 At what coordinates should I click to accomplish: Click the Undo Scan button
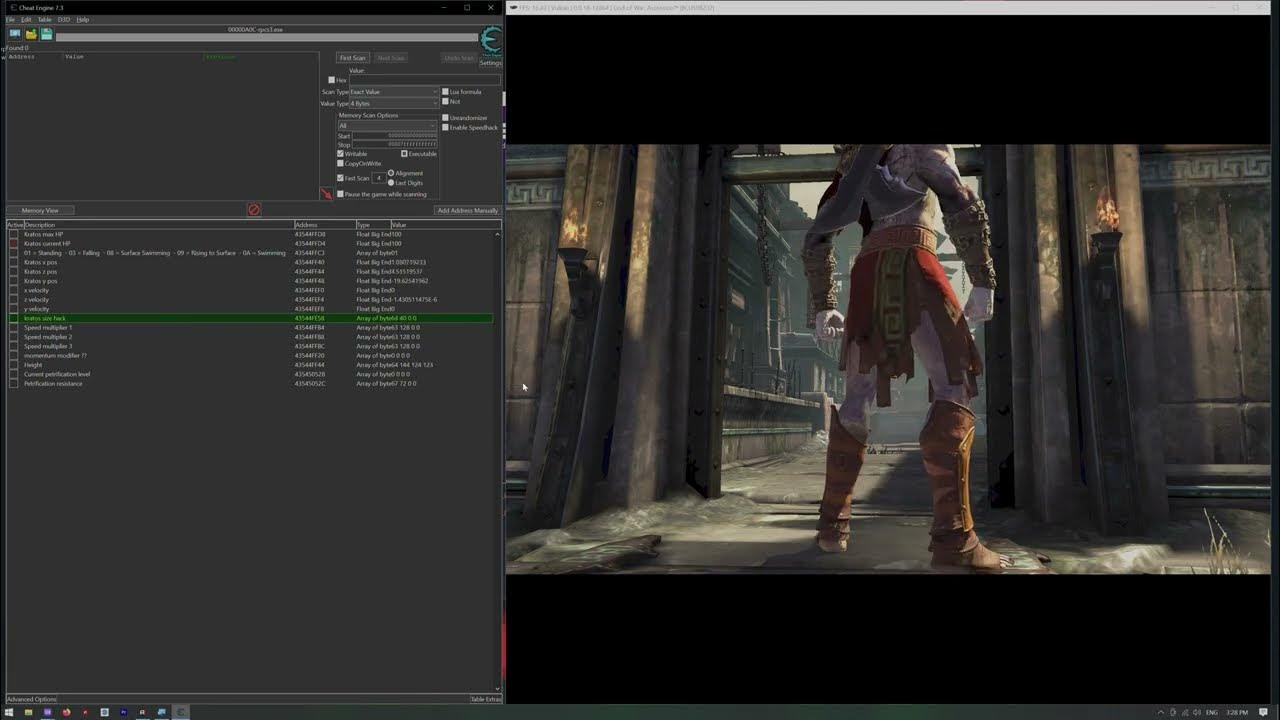459,58
